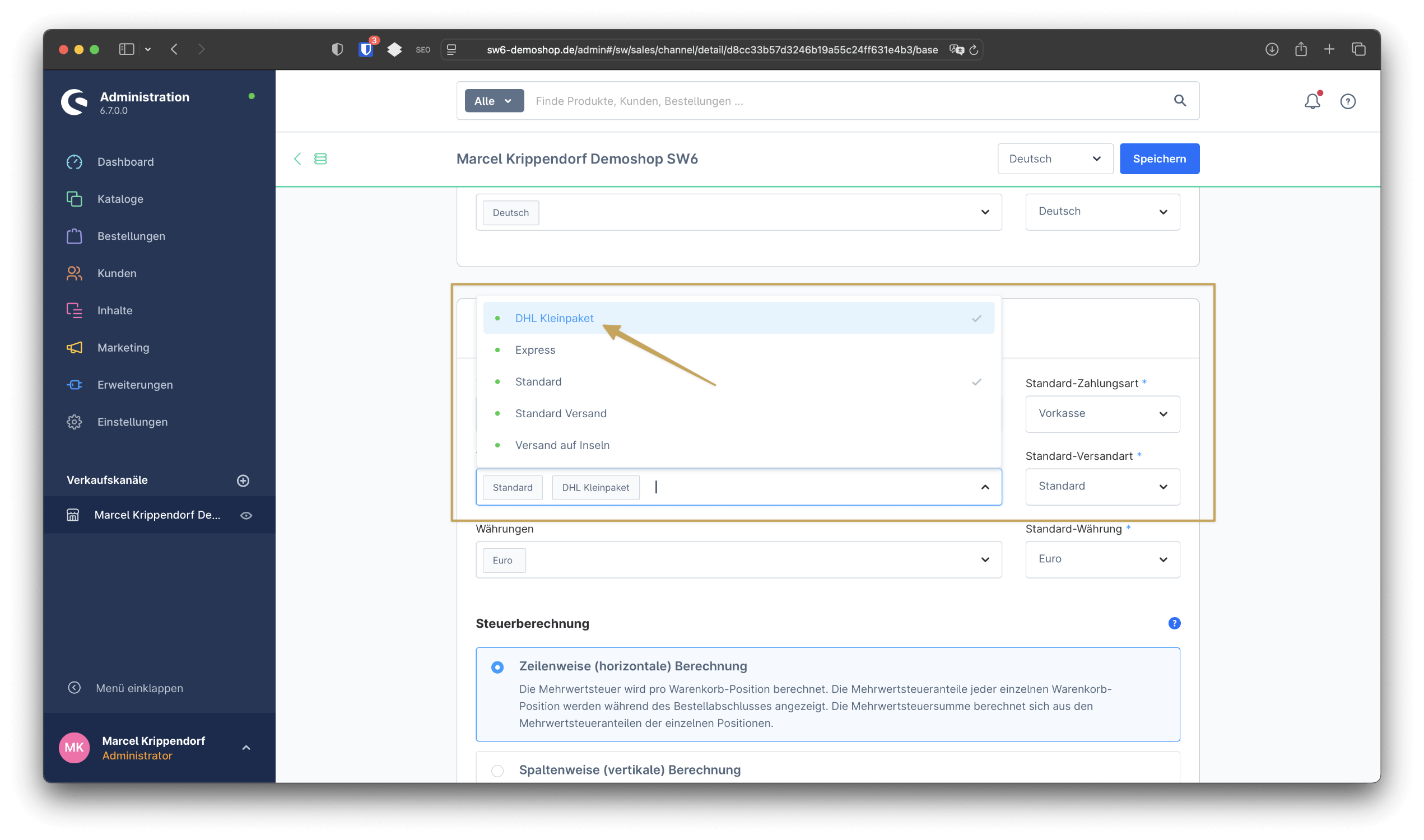Click the notification bell icon

coord(1312,101)
